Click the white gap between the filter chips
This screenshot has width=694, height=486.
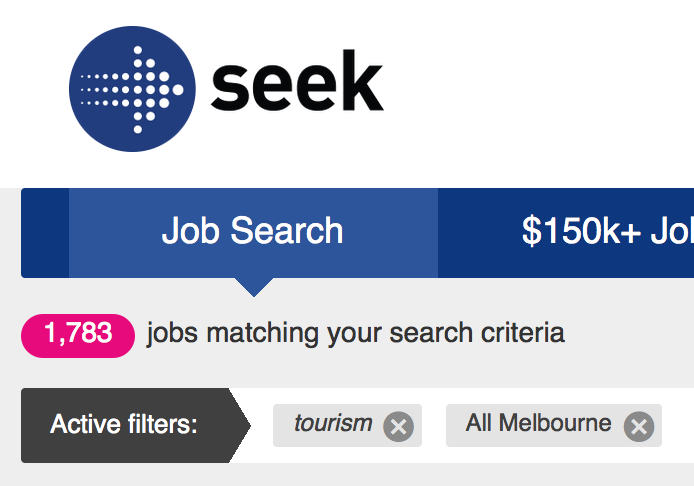click(x=434, y=425)
